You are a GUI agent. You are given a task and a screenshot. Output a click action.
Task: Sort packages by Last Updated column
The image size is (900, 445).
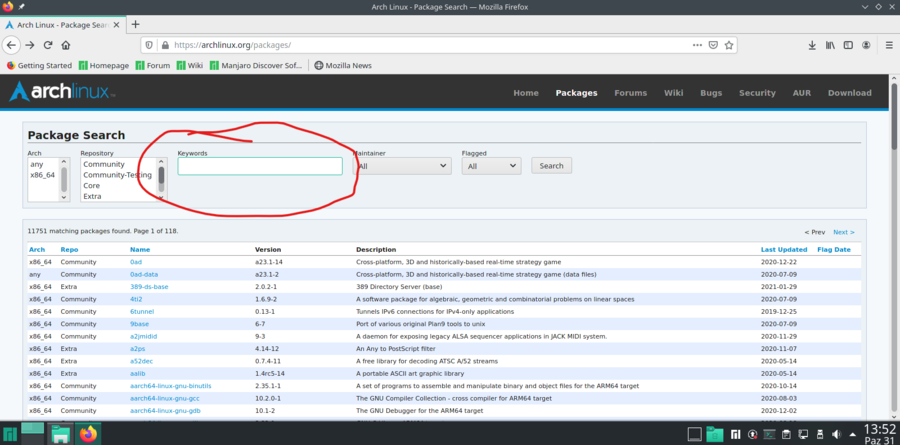coord(783,249)
